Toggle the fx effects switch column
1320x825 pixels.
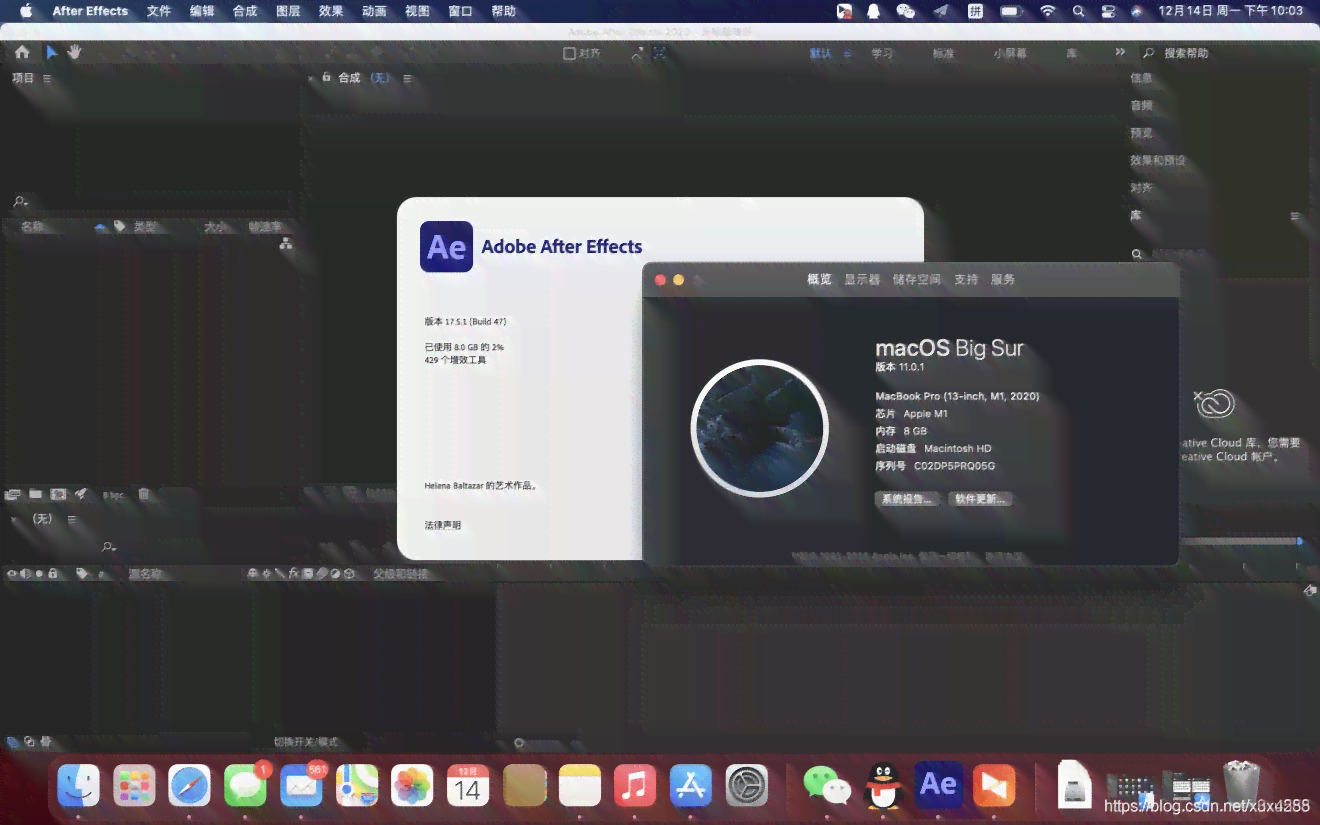pyautogui.click(x=294, y=574)
